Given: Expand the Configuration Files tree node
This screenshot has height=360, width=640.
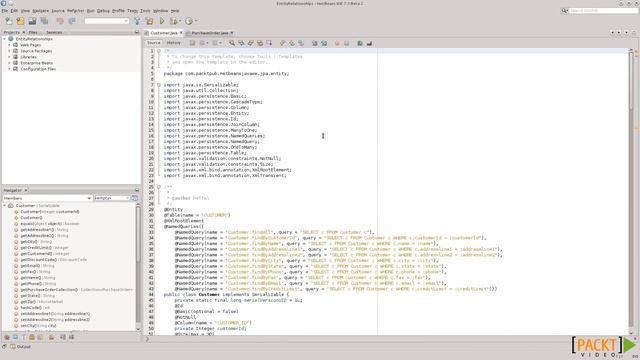Looking at the screenshot, I should coord(9,69).
